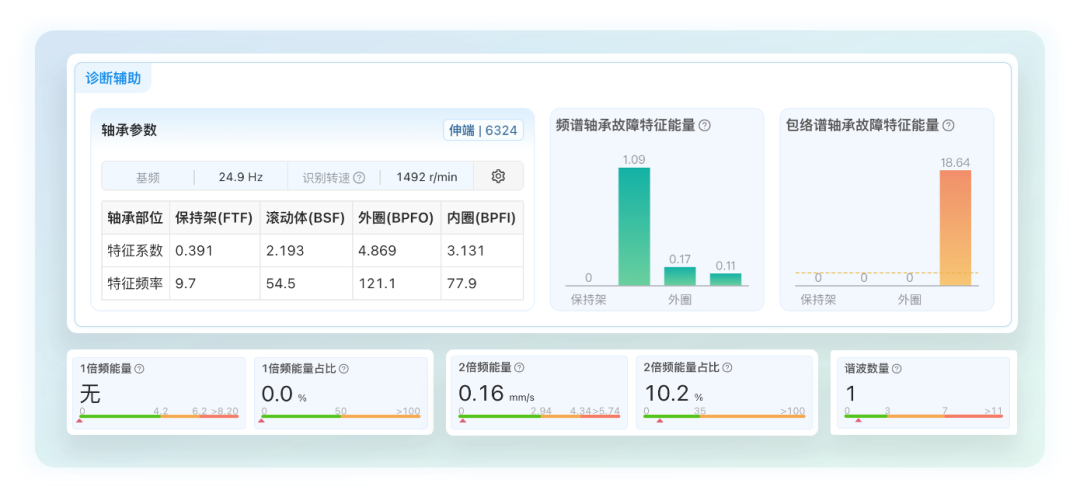Screen dimensions: 1080x497
Task: Click the 保持架(FTF) column header
Action: tap(214, 218)
